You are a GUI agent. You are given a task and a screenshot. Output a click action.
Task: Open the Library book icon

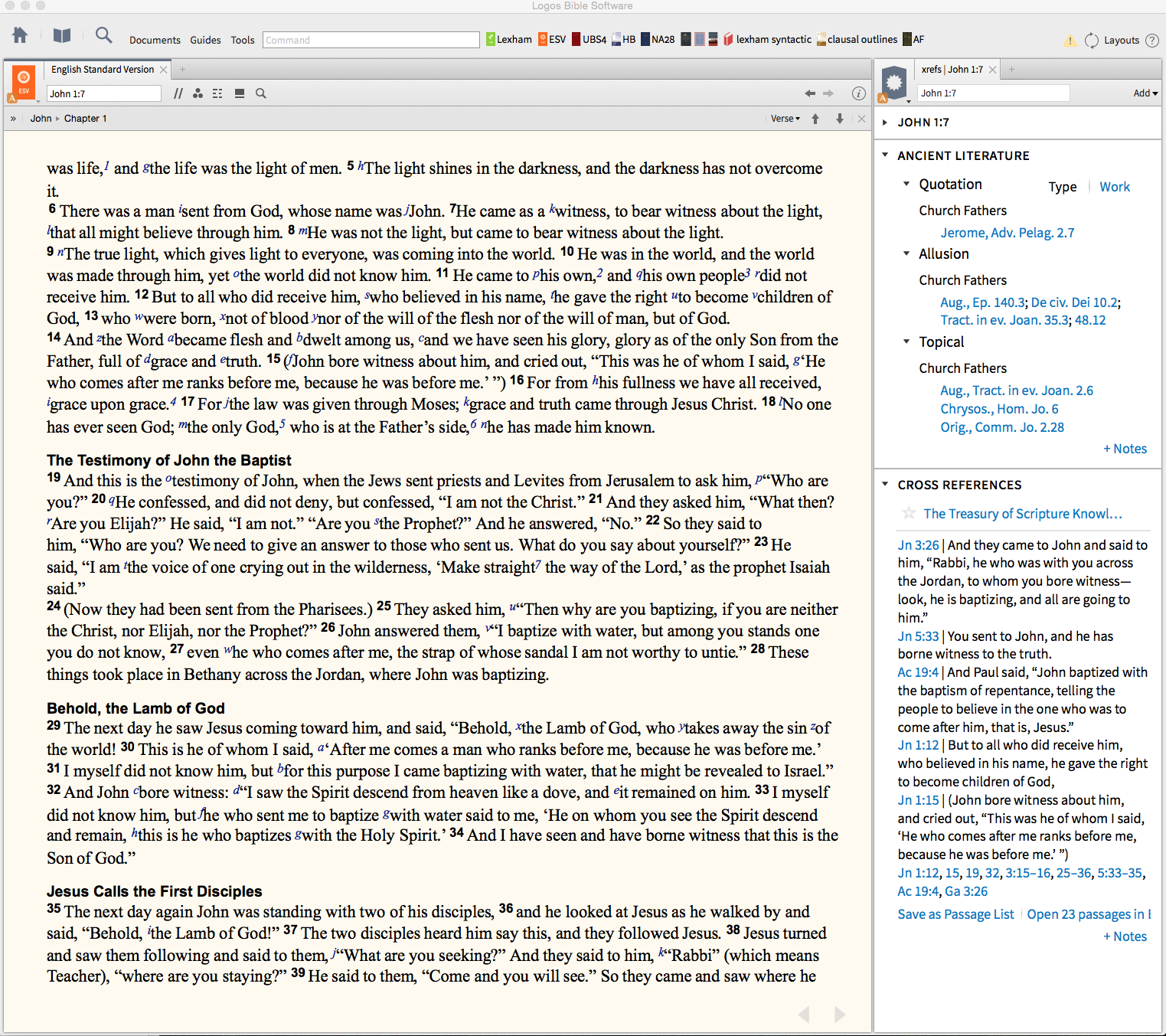pos(62,35)
